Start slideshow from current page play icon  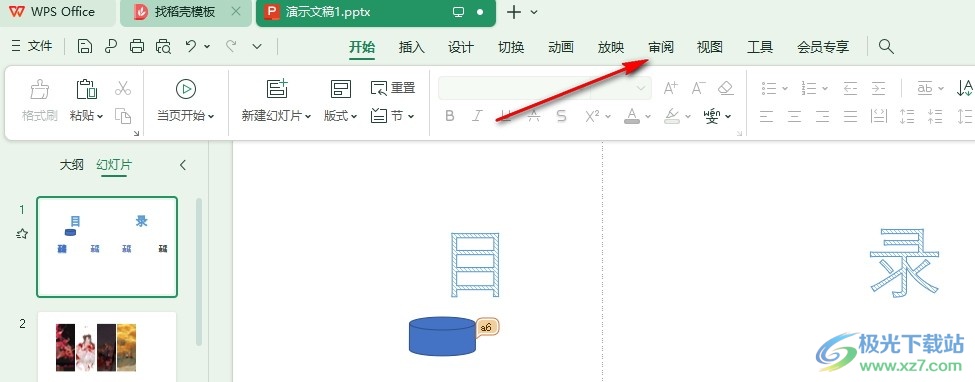click(185, 89)
